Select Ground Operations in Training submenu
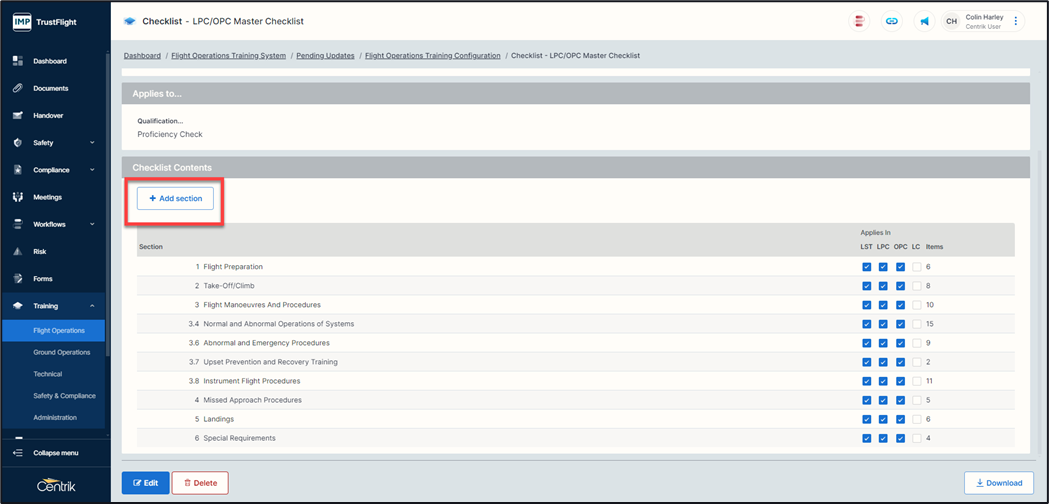Image resolution: width=1049 pixels, height=504 pixels. click(61, 352)
